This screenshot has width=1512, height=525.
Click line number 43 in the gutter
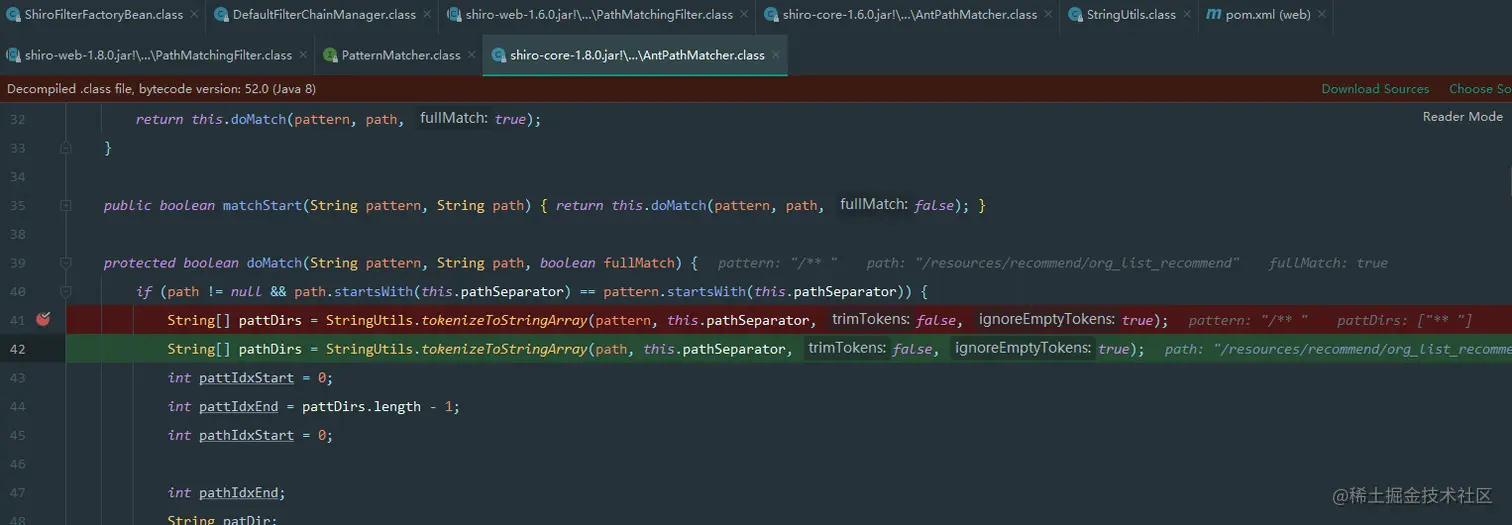coord(16,378)
